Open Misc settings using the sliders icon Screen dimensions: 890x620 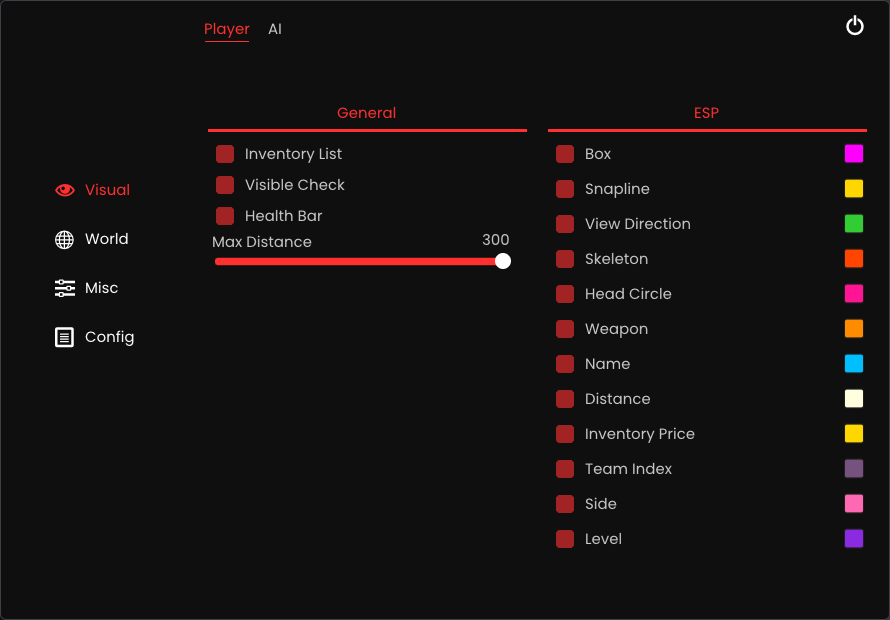point(64,287)
